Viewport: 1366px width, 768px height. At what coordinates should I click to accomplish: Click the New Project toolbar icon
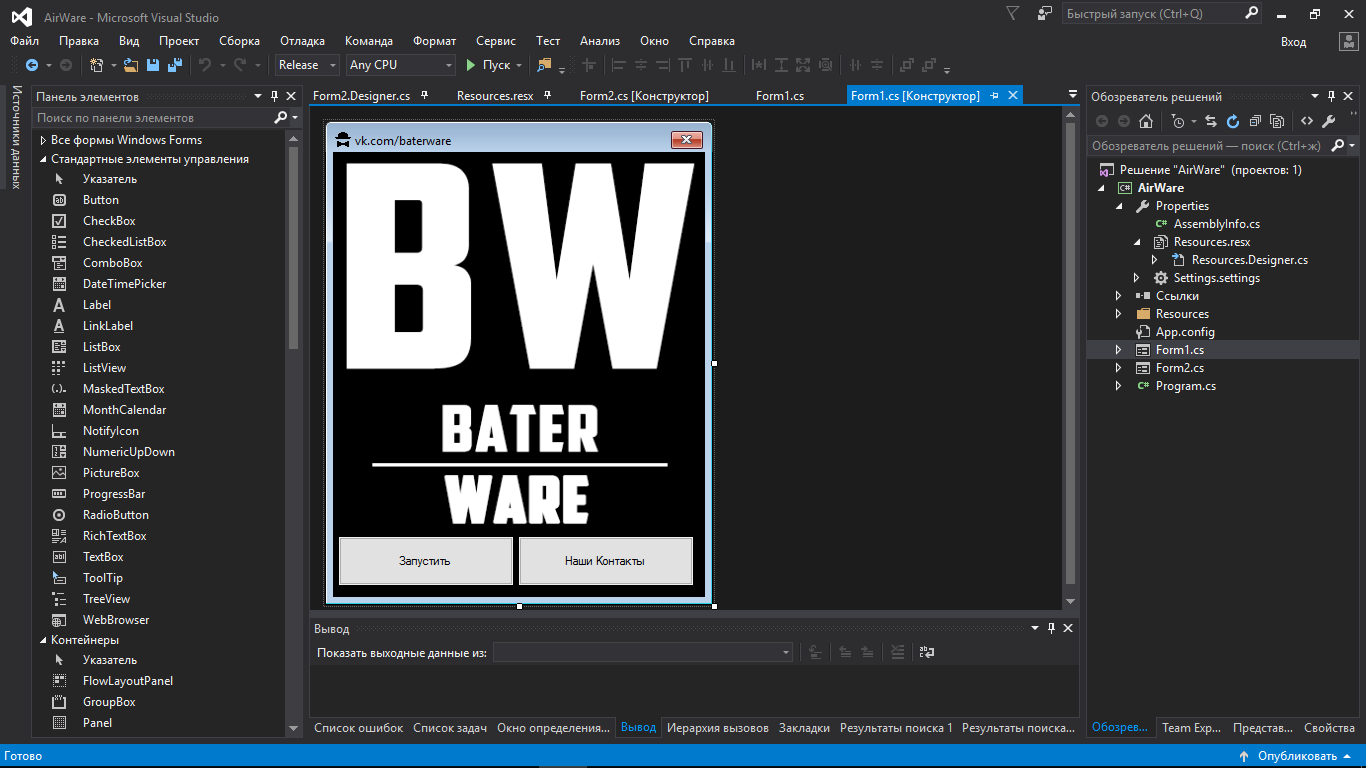pos(97,65)
